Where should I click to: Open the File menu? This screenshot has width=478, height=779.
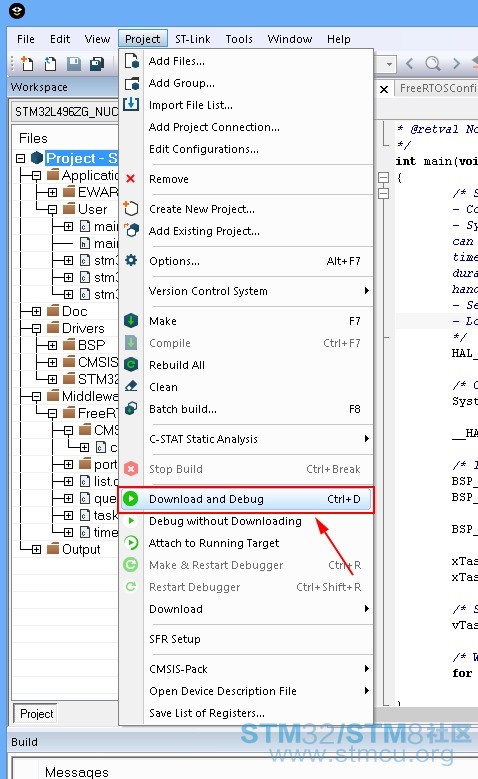point(26,39)
